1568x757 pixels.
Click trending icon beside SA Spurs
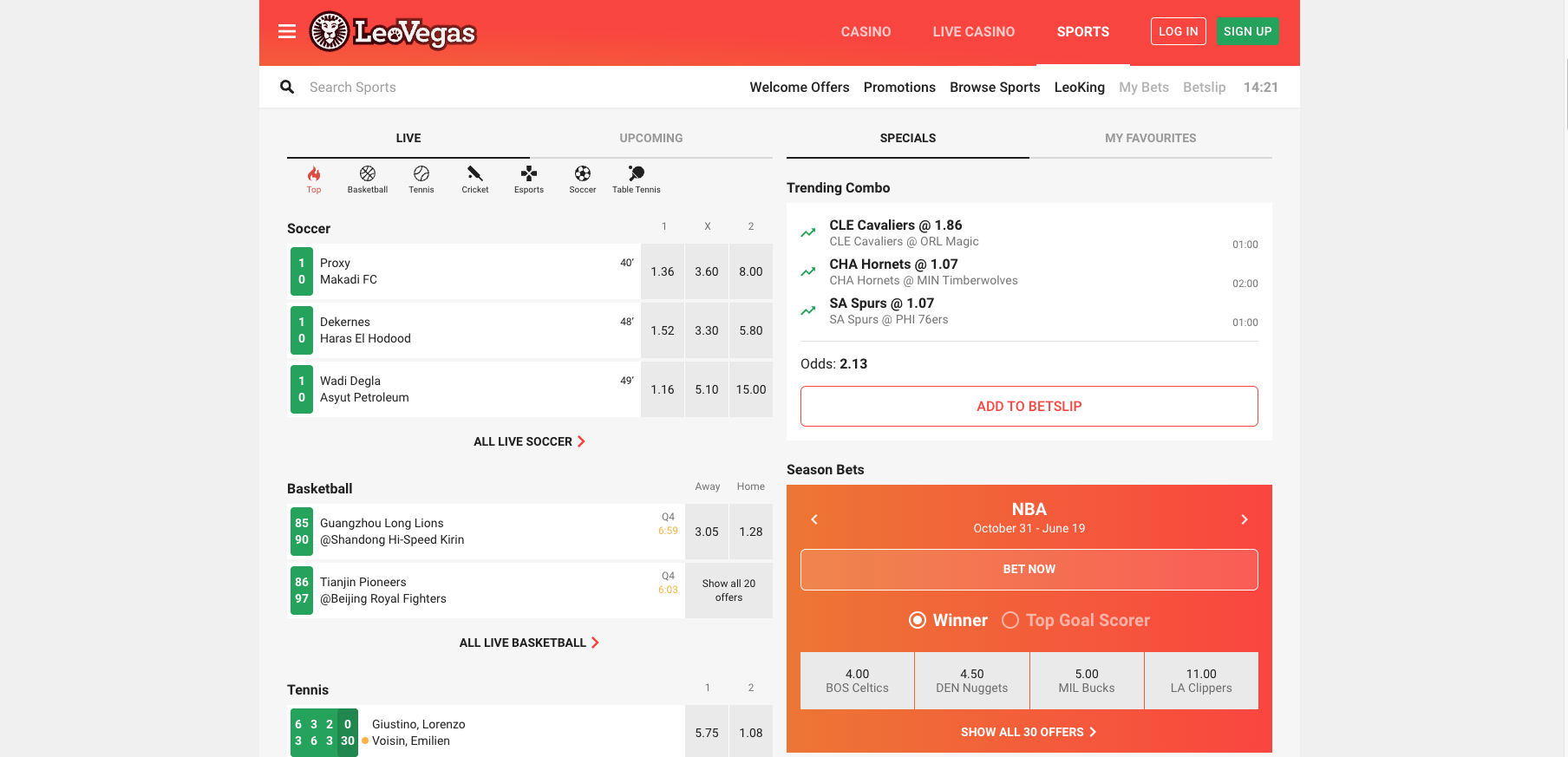[808, 310]
